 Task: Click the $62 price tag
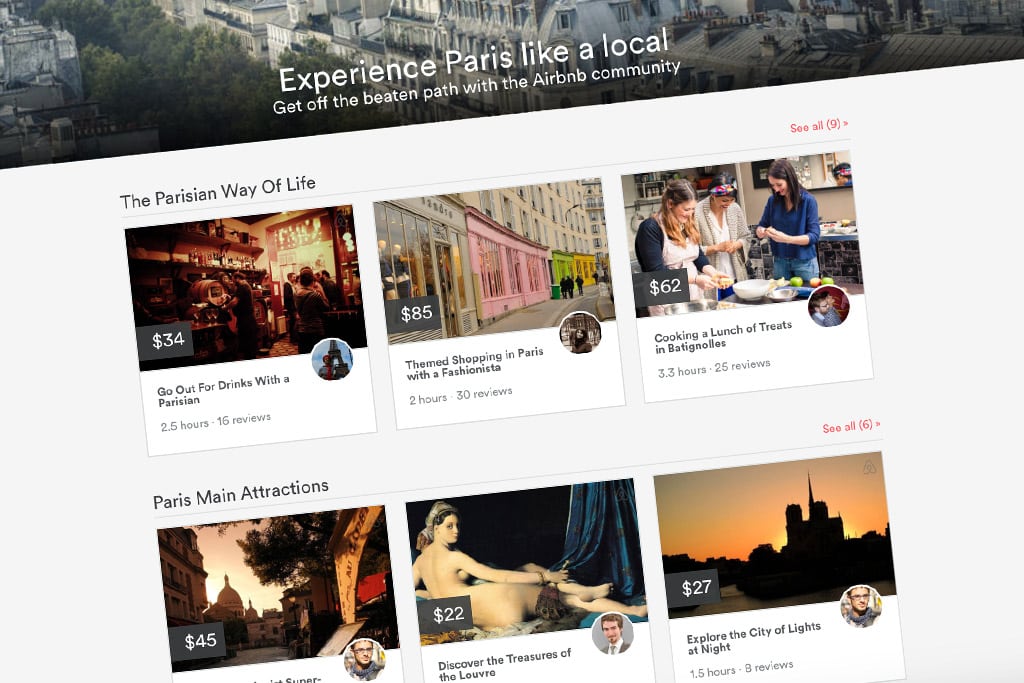coord(663,287)
